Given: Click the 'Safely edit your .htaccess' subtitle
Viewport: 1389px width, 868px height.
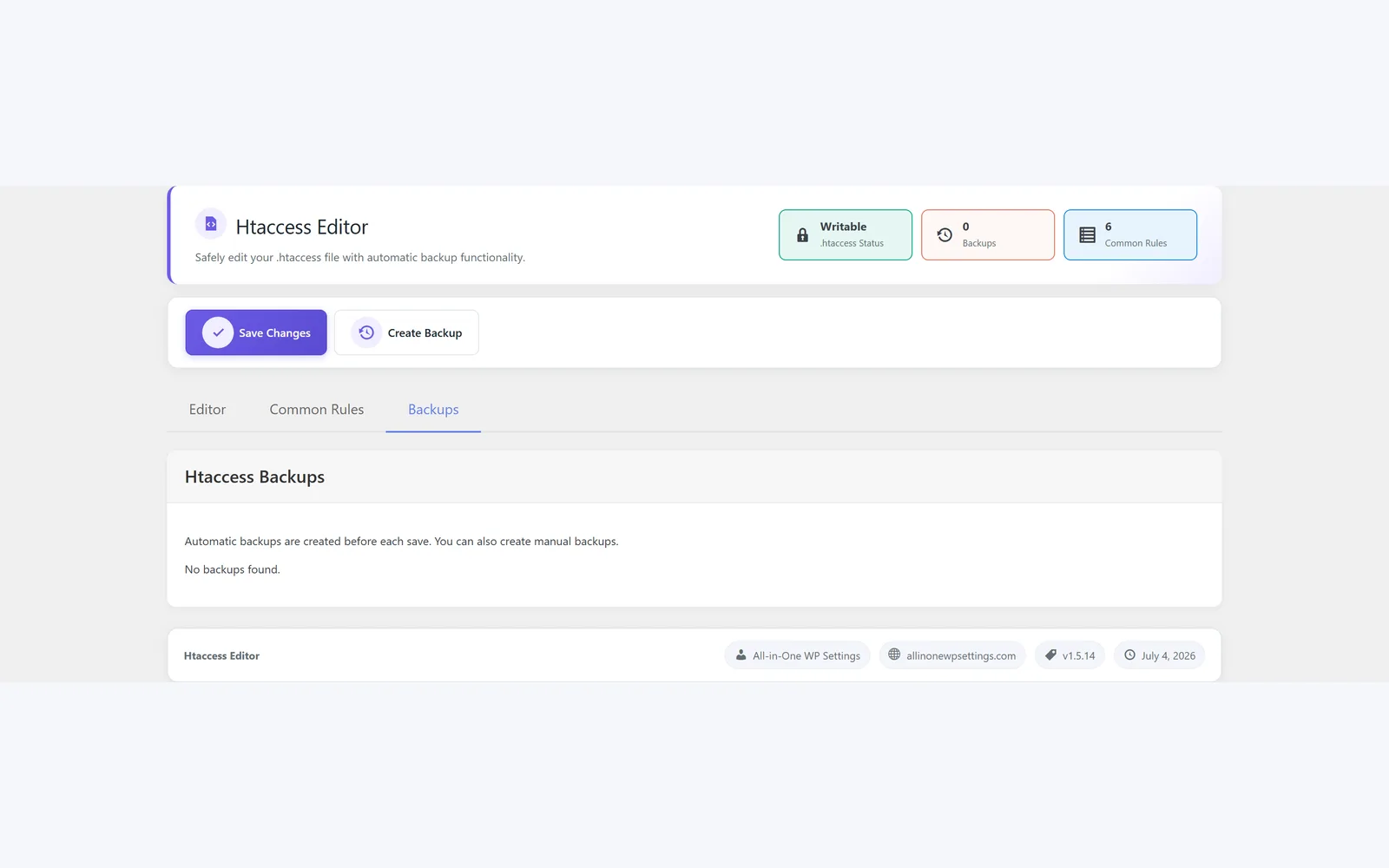Looking at the screenshot, I should [x=360, y=257].
